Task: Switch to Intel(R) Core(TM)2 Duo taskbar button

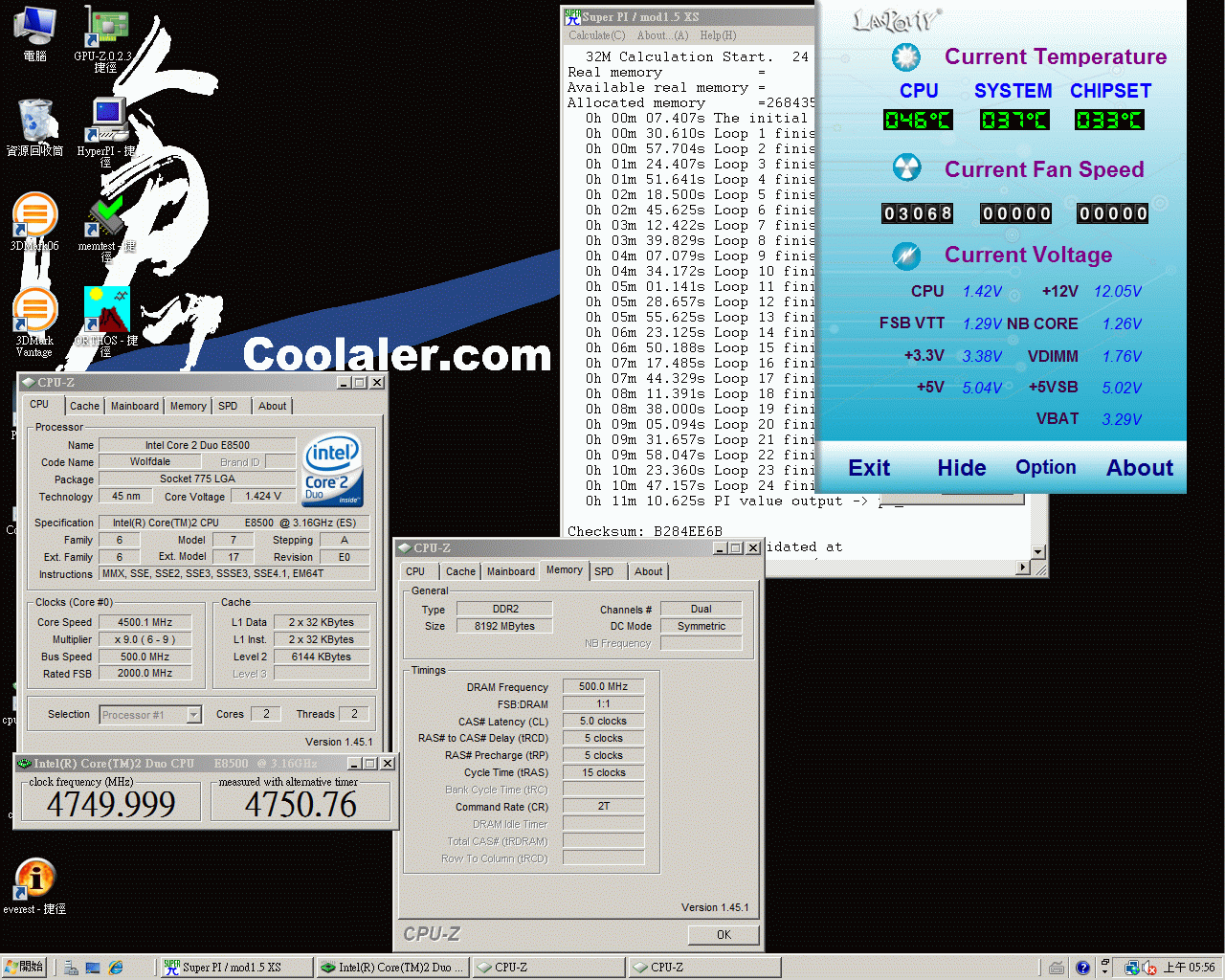Action: pos(391,968)
